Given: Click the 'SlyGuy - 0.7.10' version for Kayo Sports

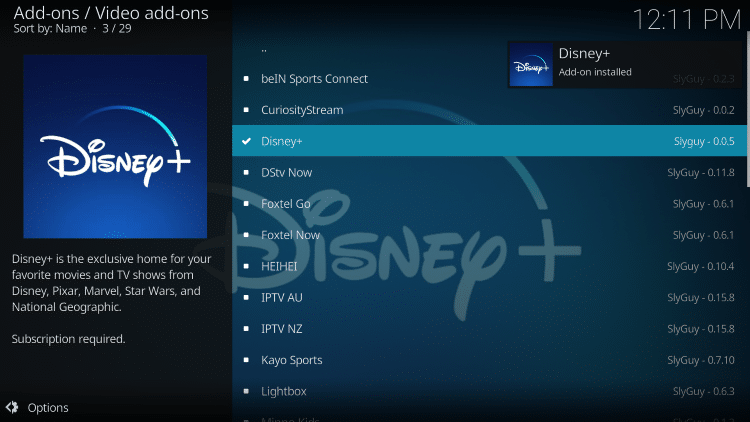Looking at the screenshot, I should (701, 360).
